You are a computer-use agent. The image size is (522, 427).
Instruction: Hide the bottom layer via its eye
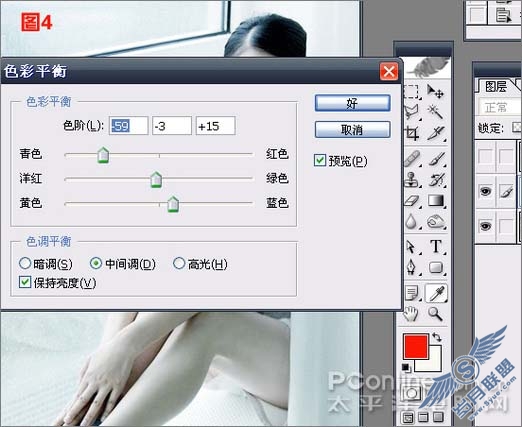pos(485,226)
